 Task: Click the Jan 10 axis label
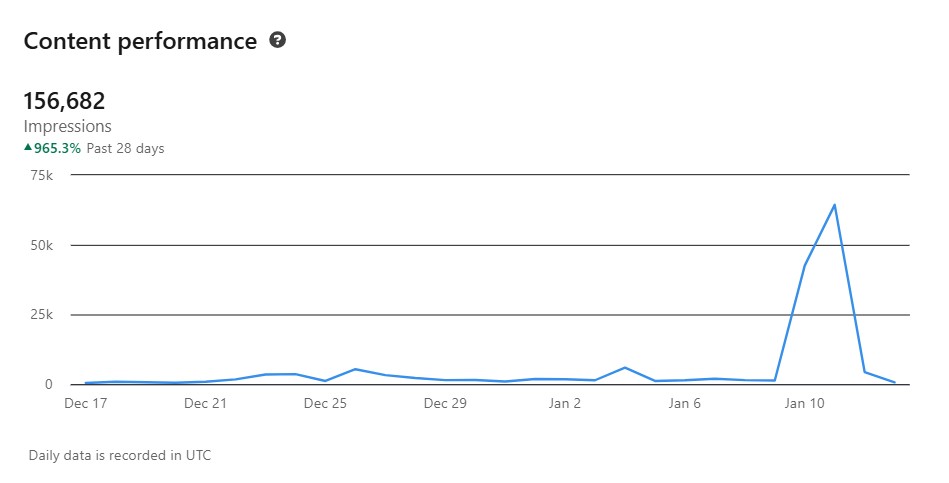pyautogui.click(x=805, y=404)
